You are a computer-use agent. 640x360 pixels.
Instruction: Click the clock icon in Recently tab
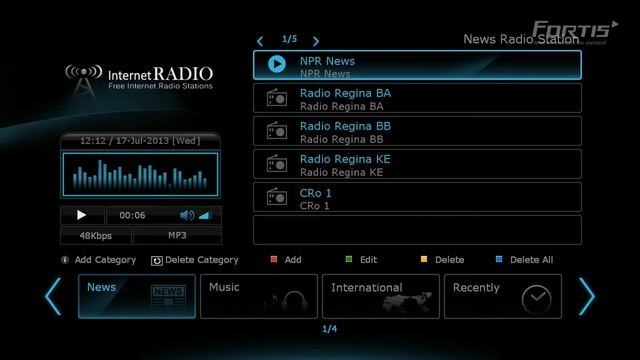coord(536,300)
